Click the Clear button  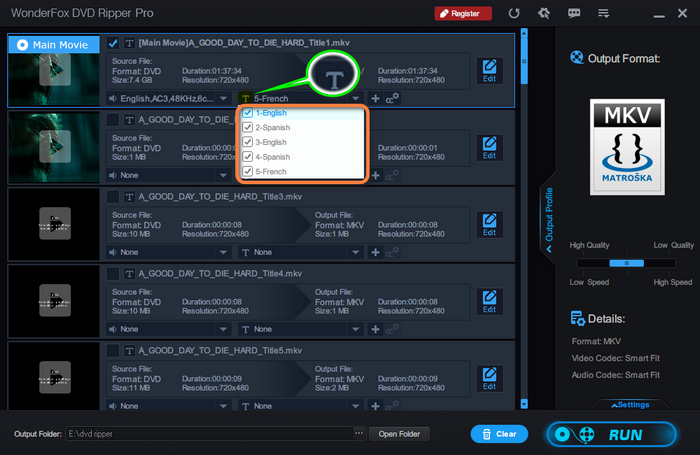coord(499,434)
